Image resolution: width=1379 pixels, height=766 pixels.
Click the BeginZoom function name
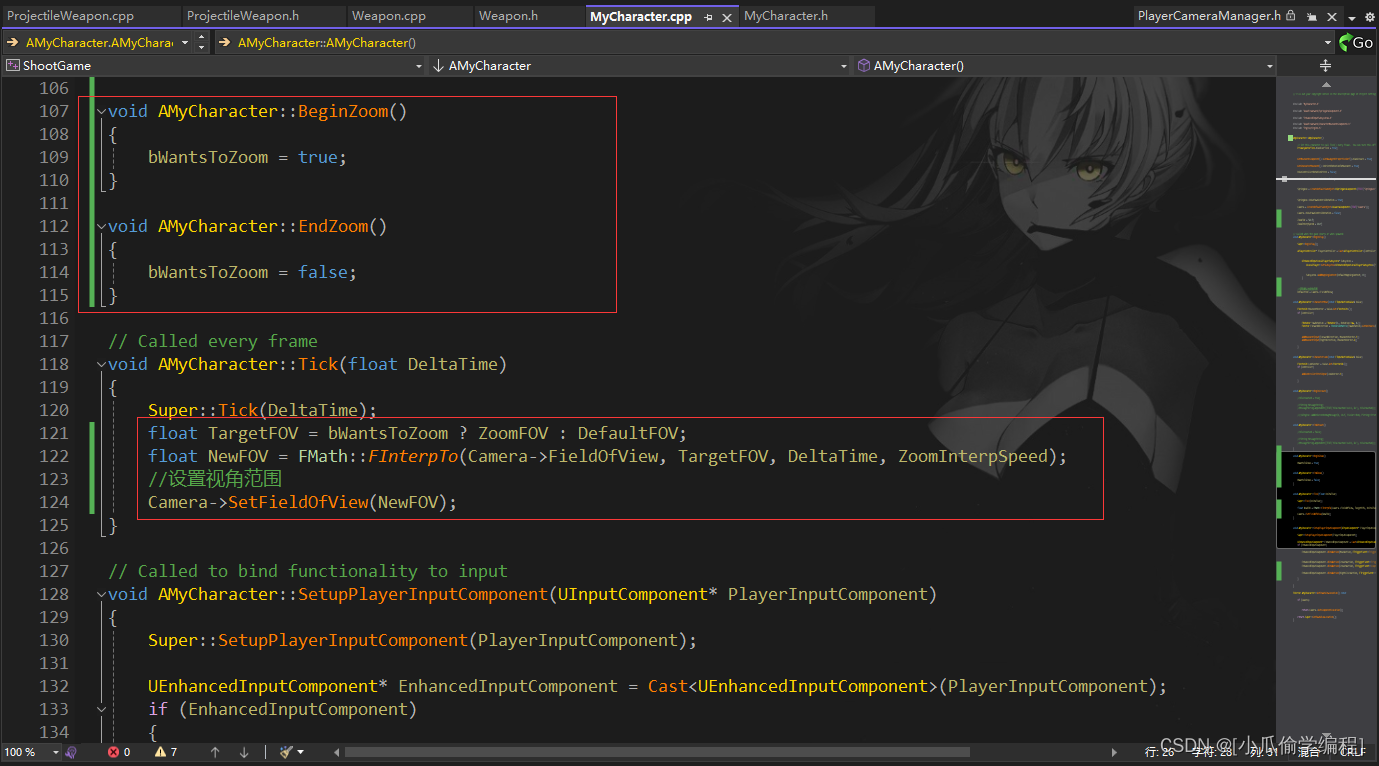coord(343,112)
